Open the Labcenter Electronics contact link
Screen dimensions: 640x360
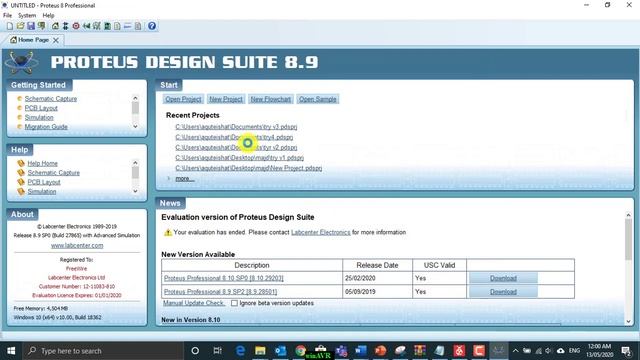pyautogui.click(x=320, y=232)
